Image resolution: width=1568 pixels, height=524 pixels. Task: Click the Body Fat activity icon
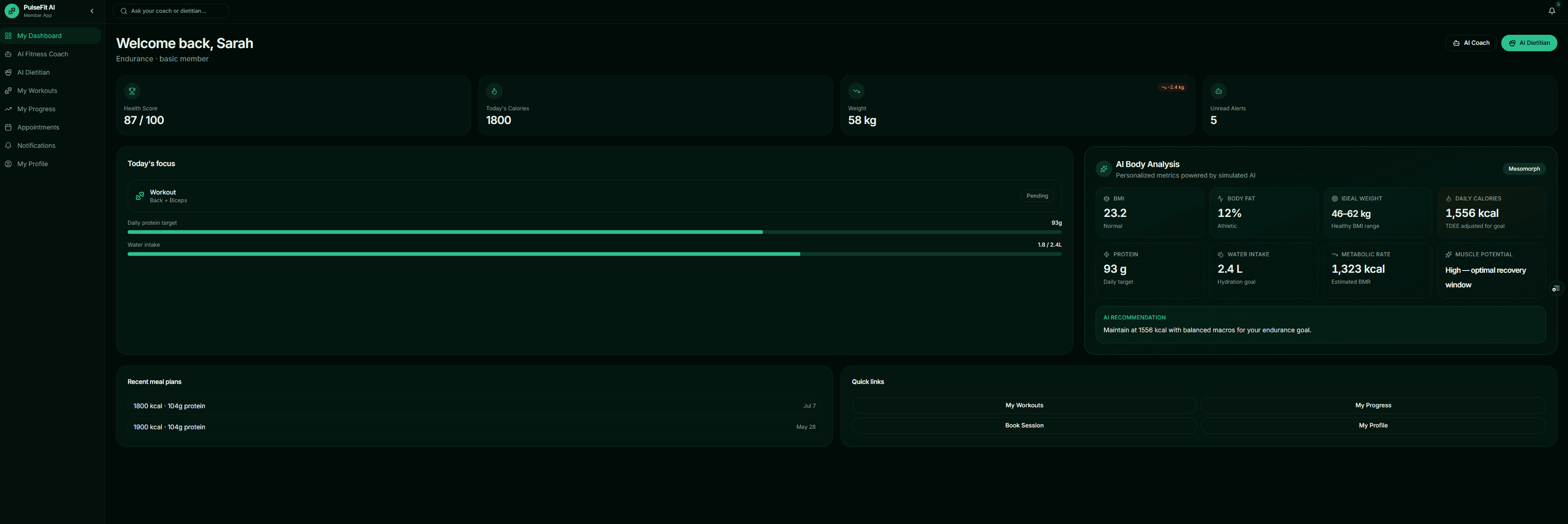click(x=1220, y=199)
